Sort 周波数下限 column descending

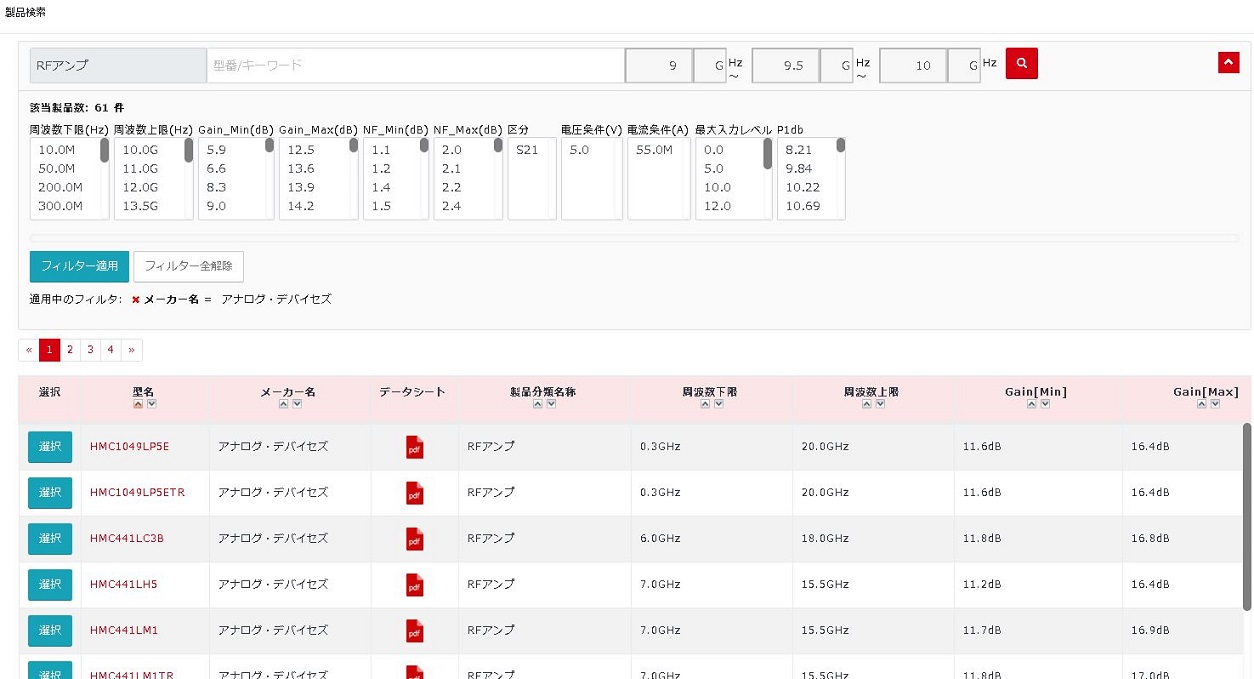click(717, 405)
